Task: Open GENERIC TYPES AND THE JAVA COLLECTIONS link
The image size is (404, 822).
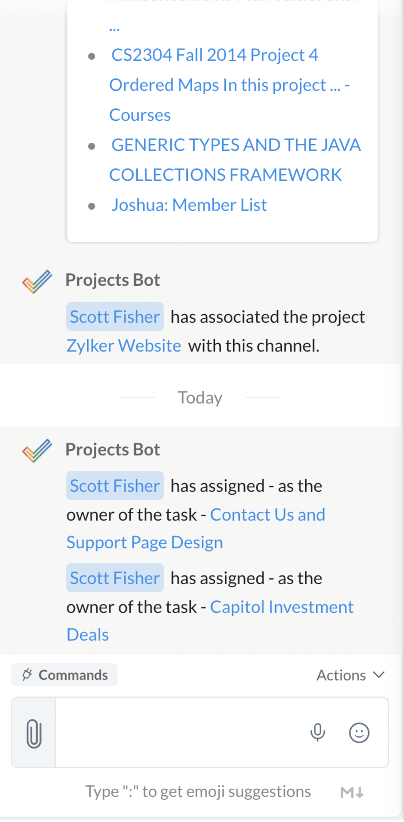Action: click(x=235, y=160)
